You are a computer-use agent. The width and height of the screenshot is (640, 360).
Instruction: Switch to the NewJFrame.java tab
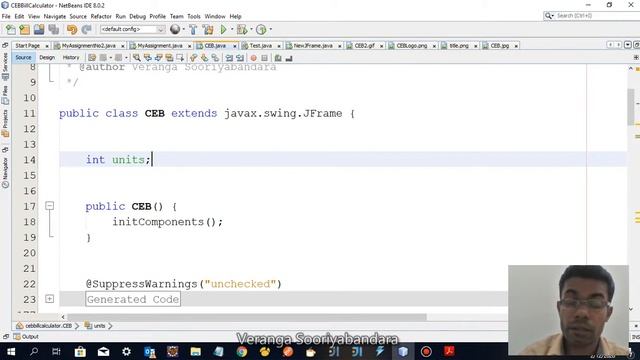[313, 46]
